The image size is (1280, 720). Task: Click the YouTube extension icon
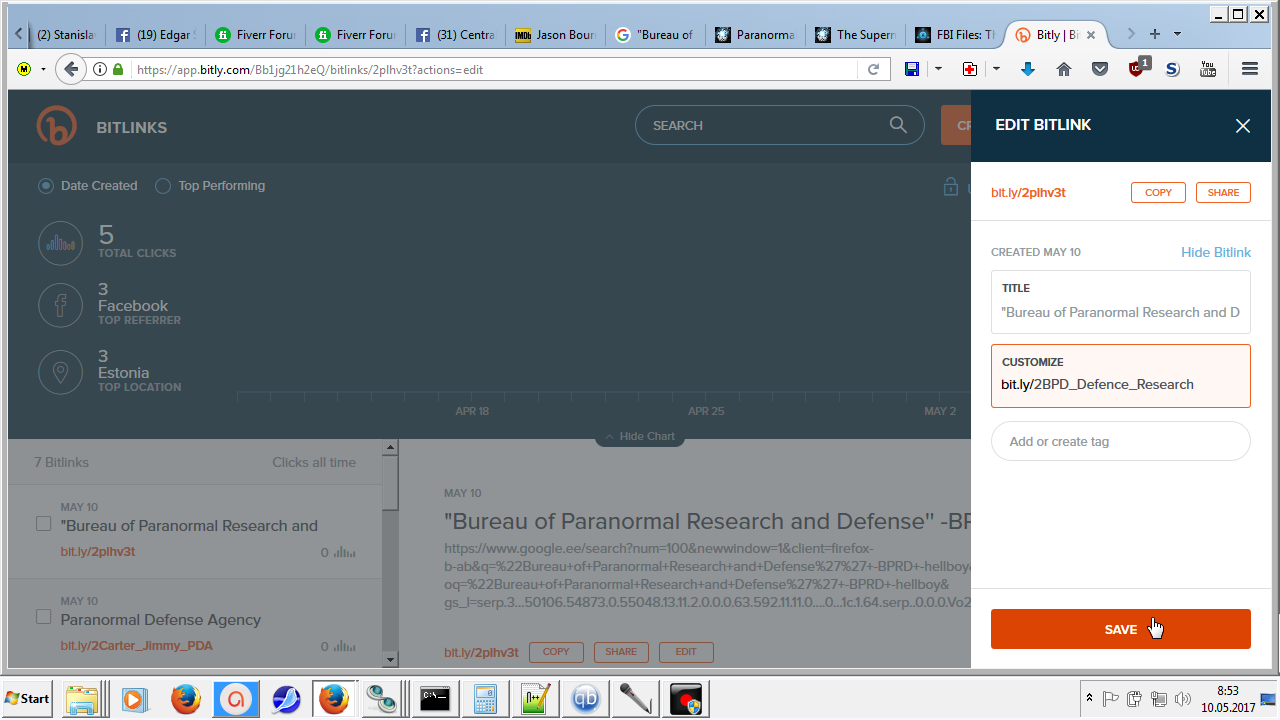pos(1208,69)
